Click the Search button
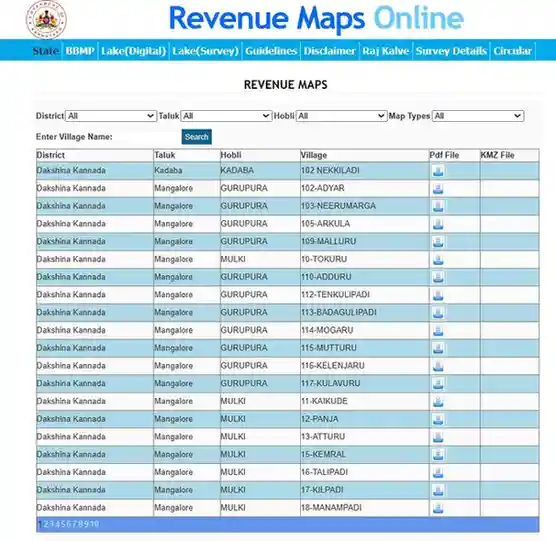Image resolution: width=556 pixels, height=541 pixels. tap(196, 137)
